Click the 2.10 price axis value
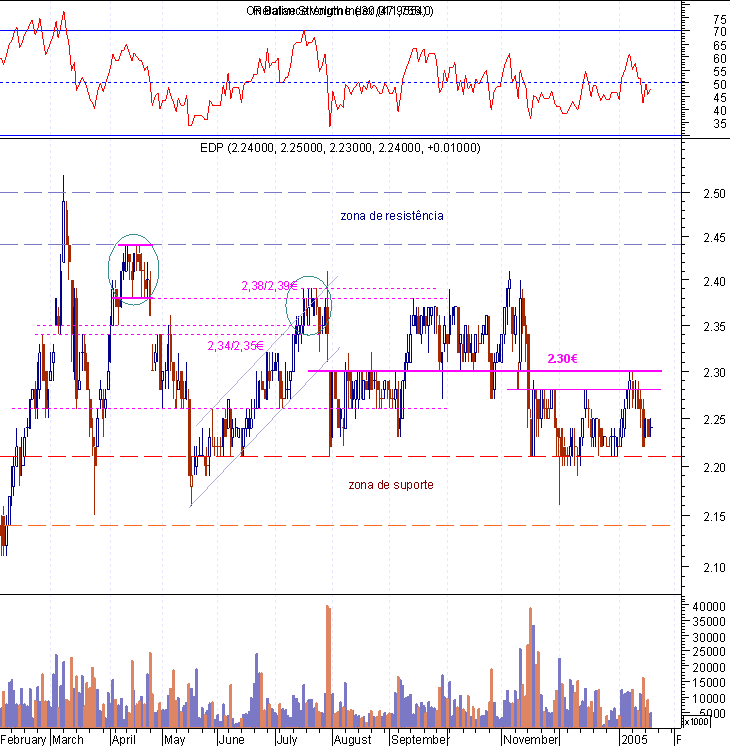This screenshot has width=730, height=746. point(714,568)
